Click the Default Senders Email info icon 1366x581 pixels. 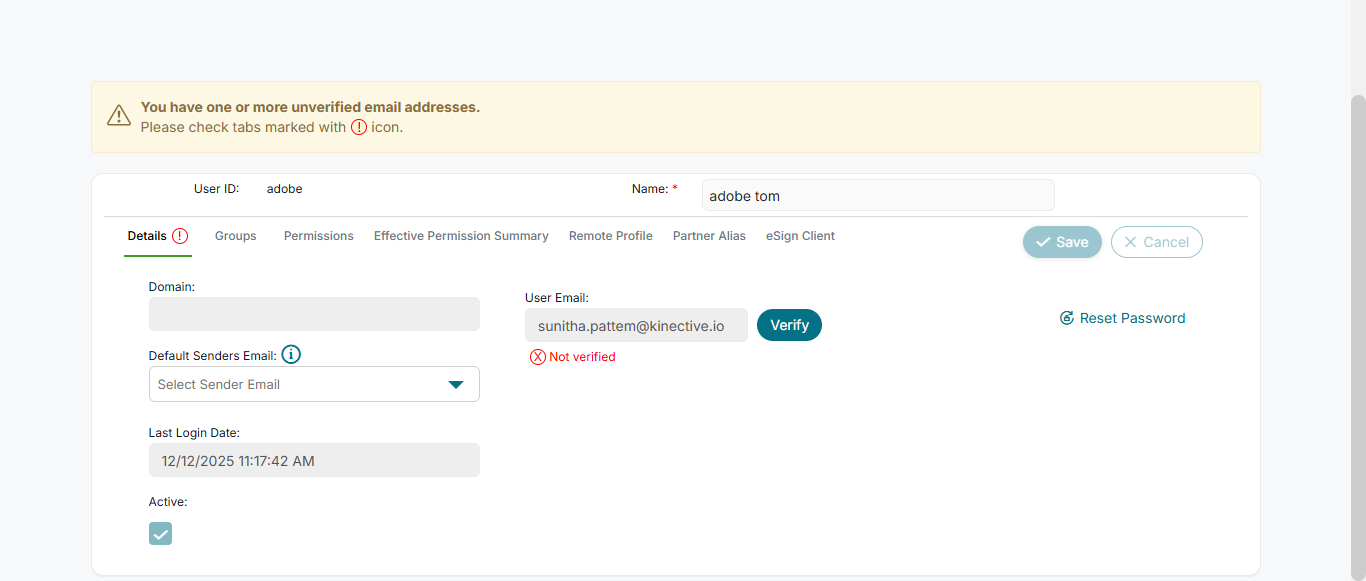pos(291,355)
